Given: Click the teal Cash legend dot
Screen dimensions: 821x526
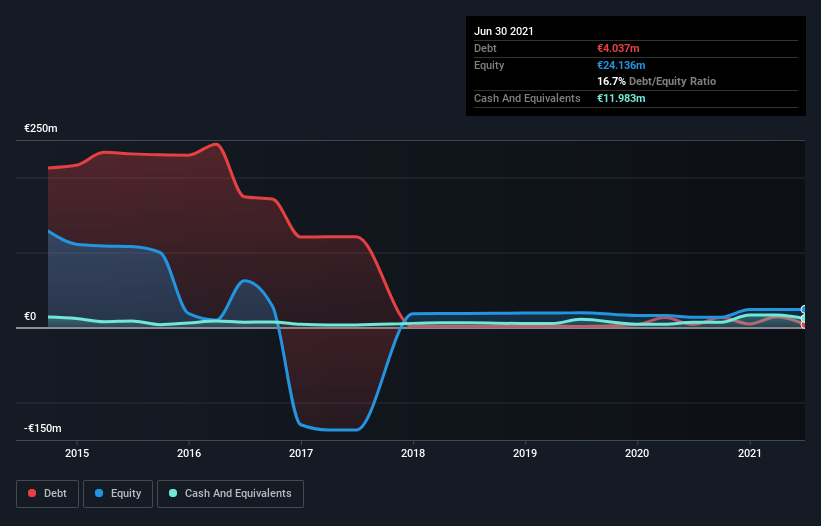Looking at the screenshot, I should coord(173,493).
